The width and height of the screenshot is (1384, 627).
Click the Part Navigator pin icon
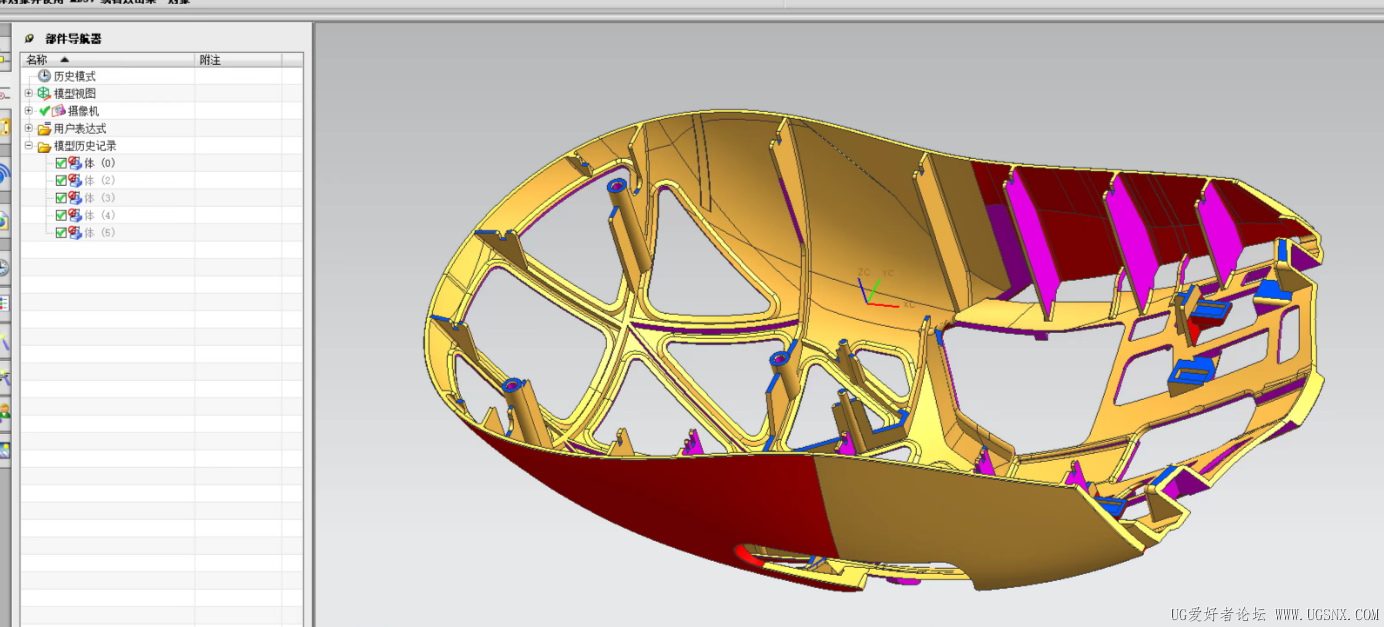(x=29, y=39)
